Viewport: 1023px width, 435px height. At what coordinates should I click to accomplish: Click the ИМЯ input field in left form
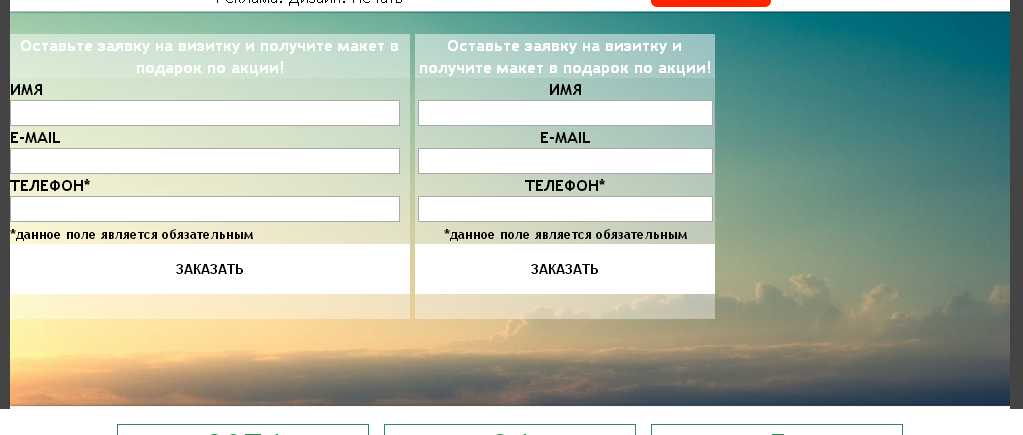click(x=205, y=113)
